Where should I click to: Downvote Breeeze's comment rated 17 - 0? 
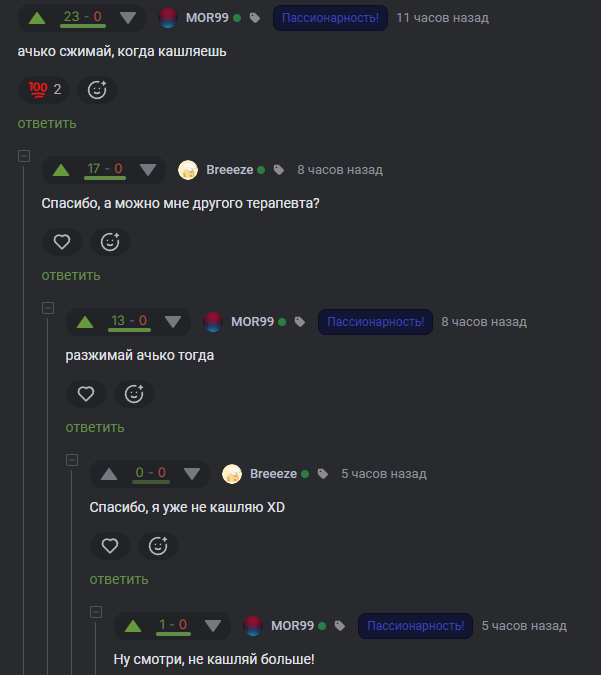[148, 170]
